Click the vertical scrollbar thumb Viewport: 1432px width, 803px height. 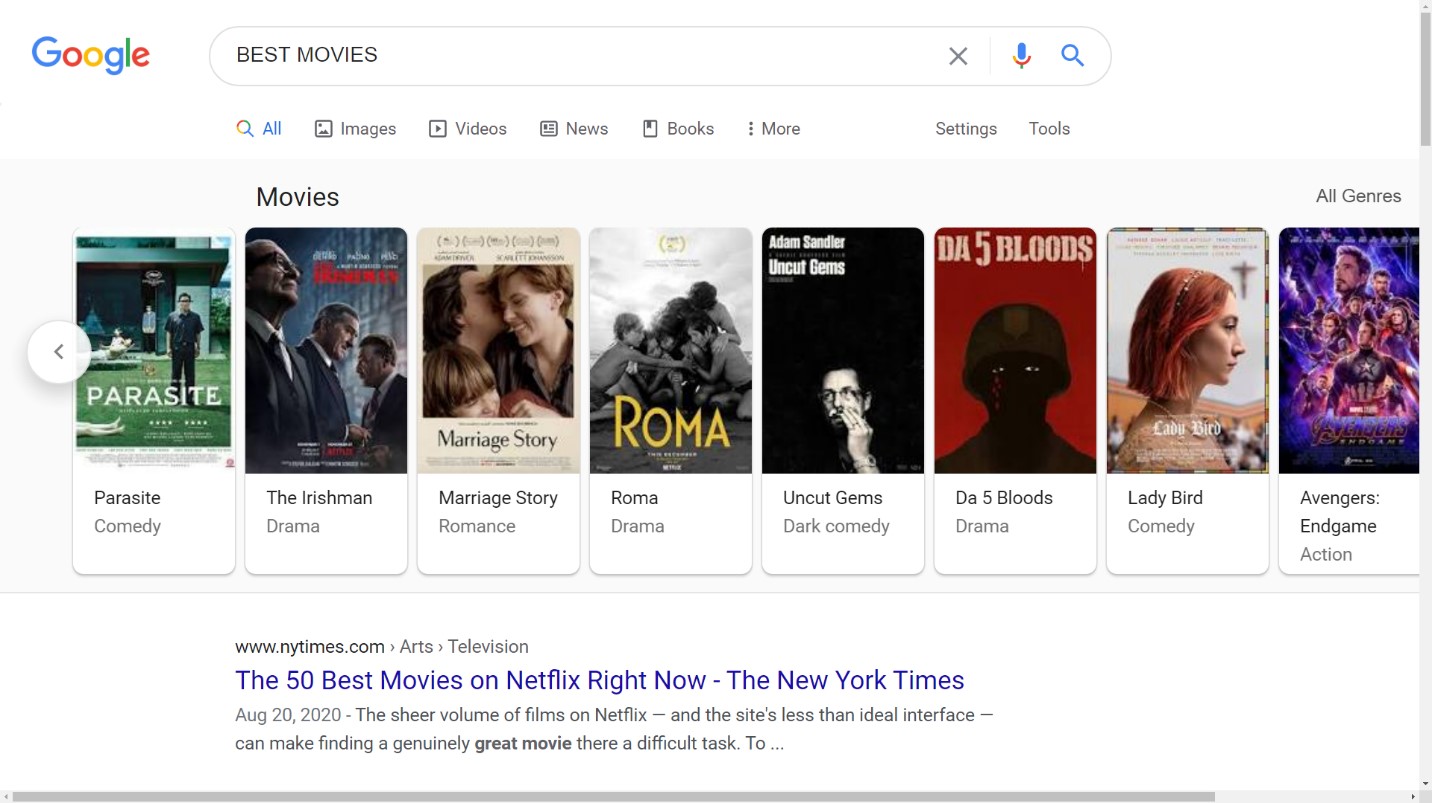coord(1425,80)
